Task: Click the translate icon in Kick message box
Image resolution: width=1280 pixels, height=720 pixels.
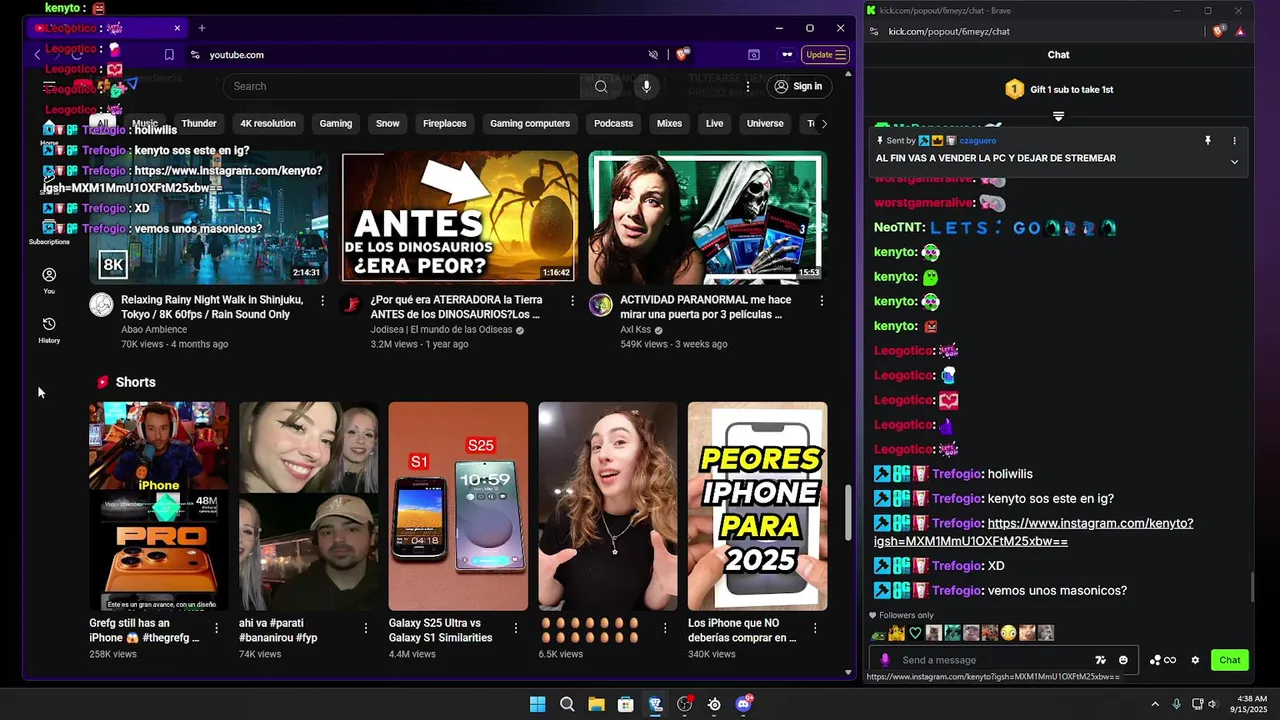Action: (x=1100, y=660)
